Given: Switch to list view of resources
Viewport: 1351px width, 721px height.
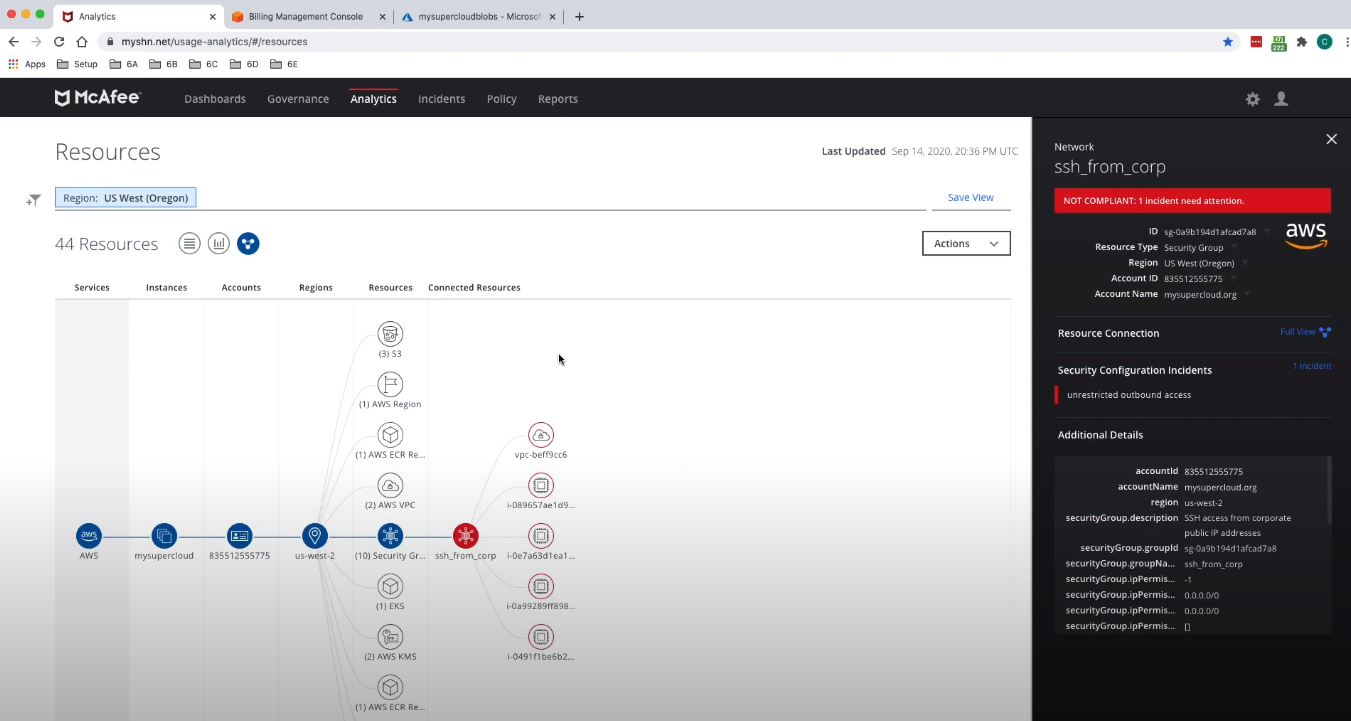Looking at the screenshot, I should (x=189, y=243).
